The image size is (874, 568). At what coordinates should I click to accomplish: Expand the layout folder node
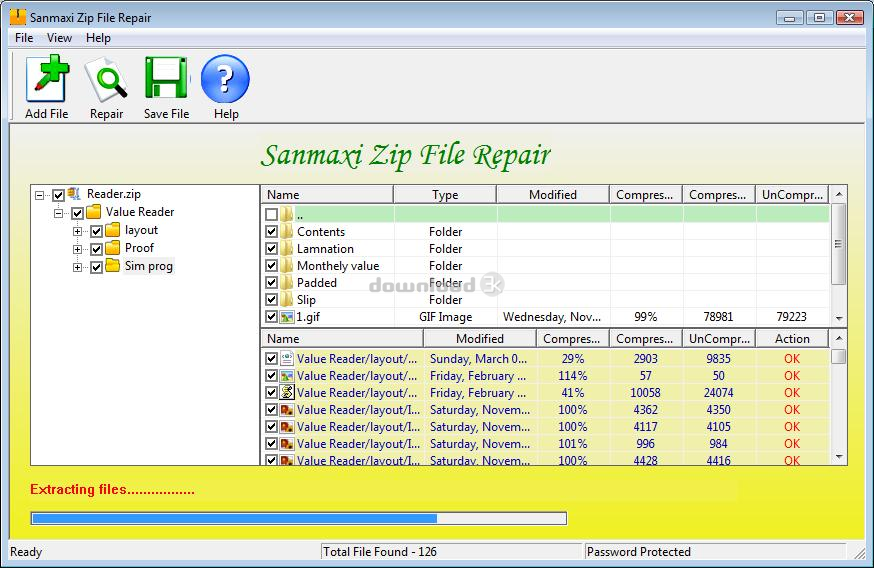[78, 231]
